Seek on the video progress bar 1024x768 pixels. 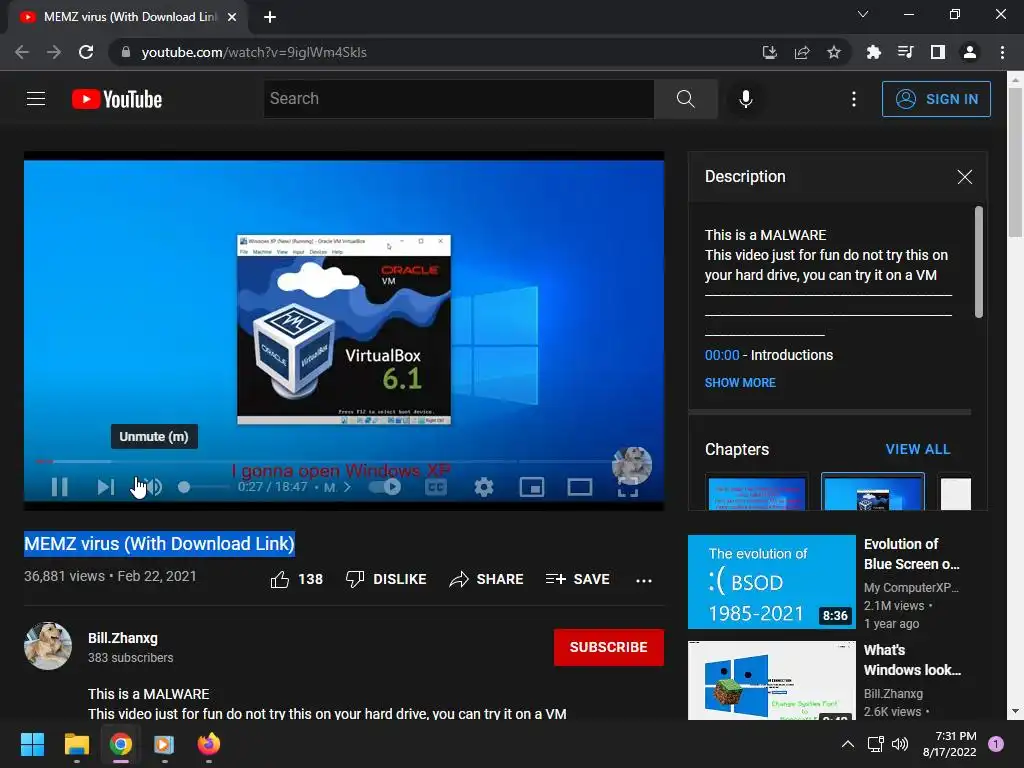coord(325,461)
